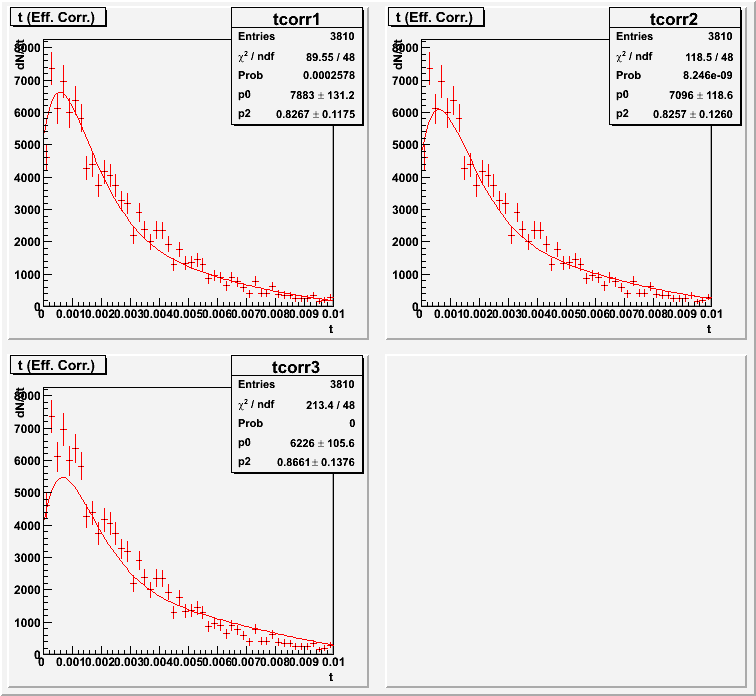
Task: Click the tcorr3 stats box title
Action: pos(297,367)
